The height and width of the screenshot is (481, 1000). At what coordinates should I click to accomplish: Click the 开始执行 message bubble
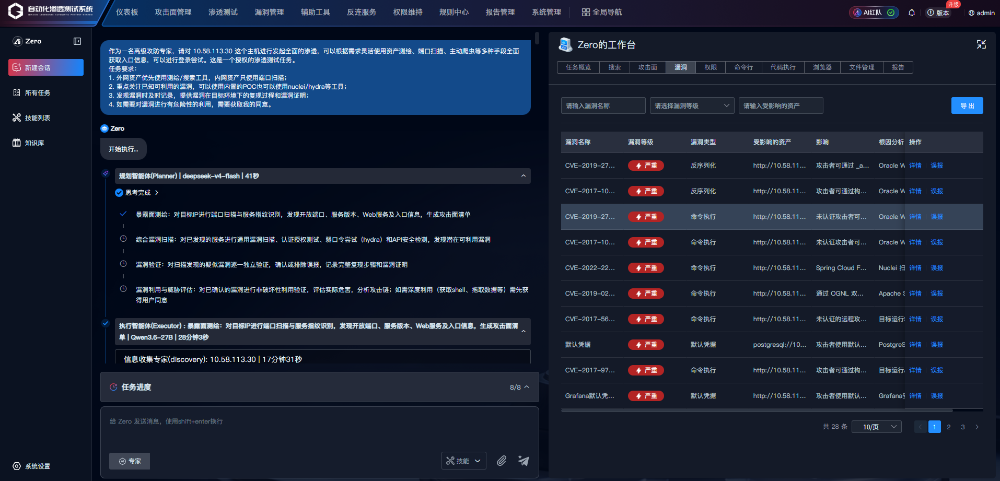coord(124,149)
